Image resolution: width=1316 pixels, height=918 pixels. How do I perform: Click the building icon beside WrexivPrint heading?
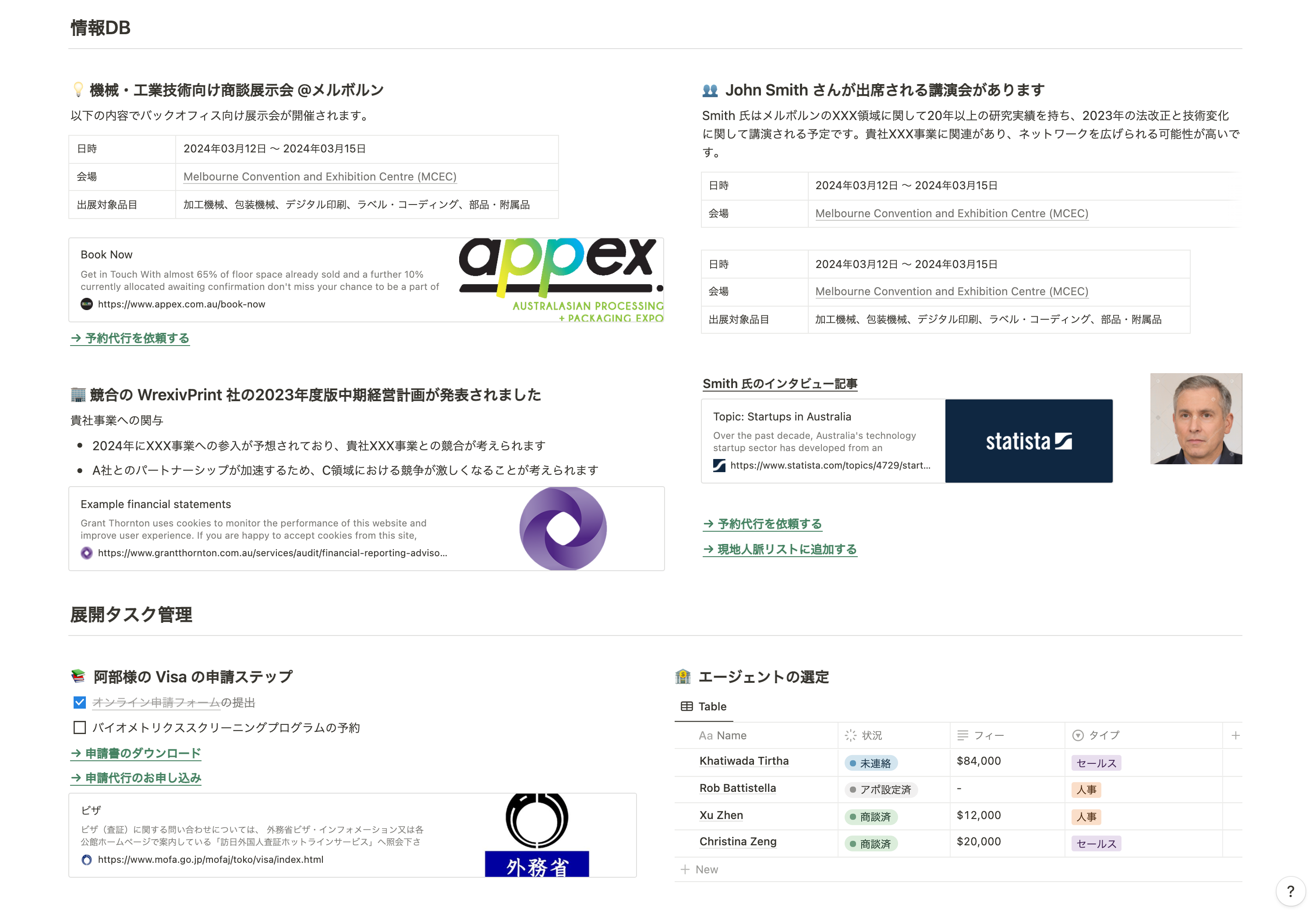point(78,395)
